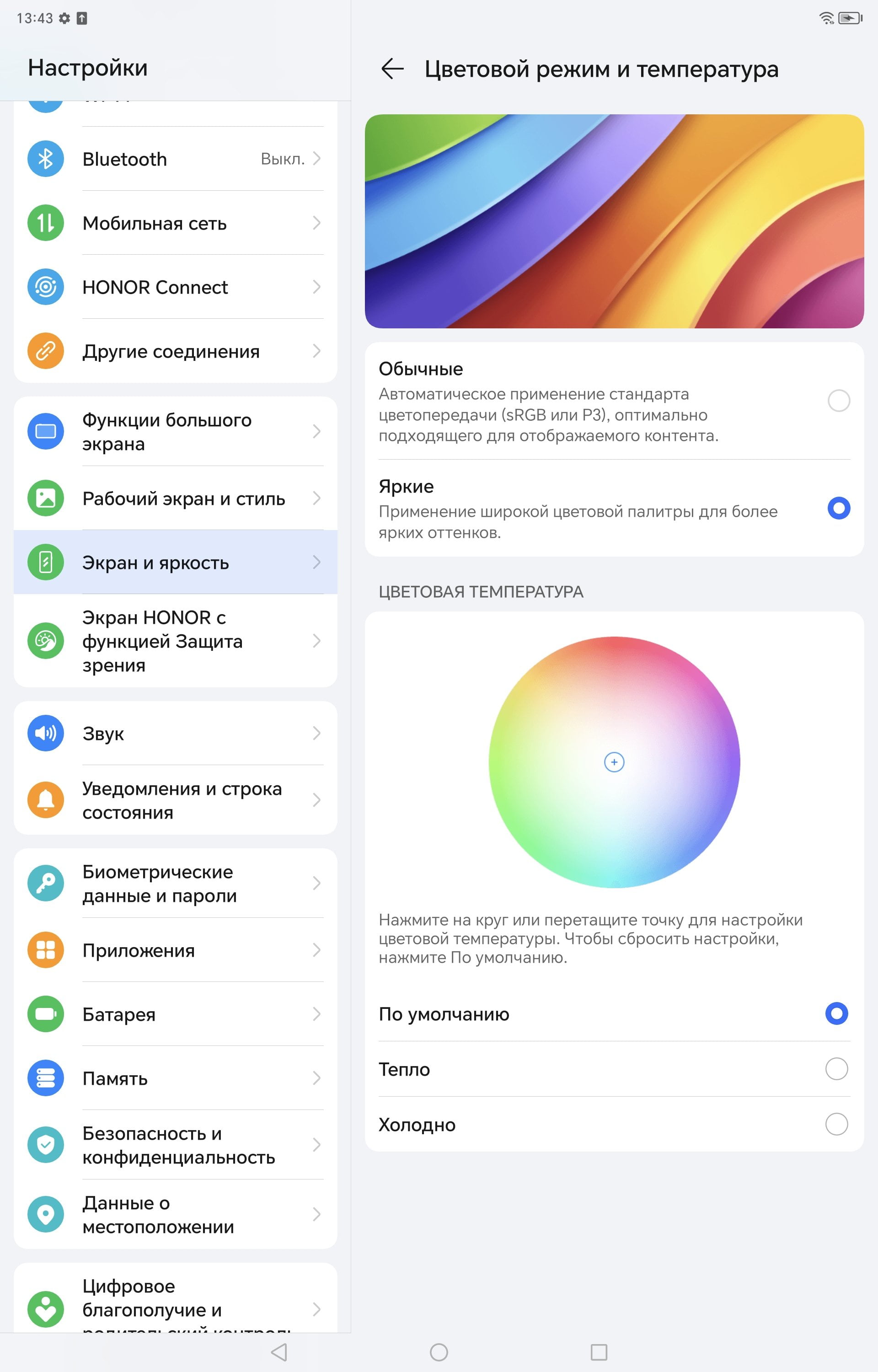This screenshot has height=1372, width=878.
Task: Expand Безопасность и конфиденциальность chevron
Action: click(317, 1145)
